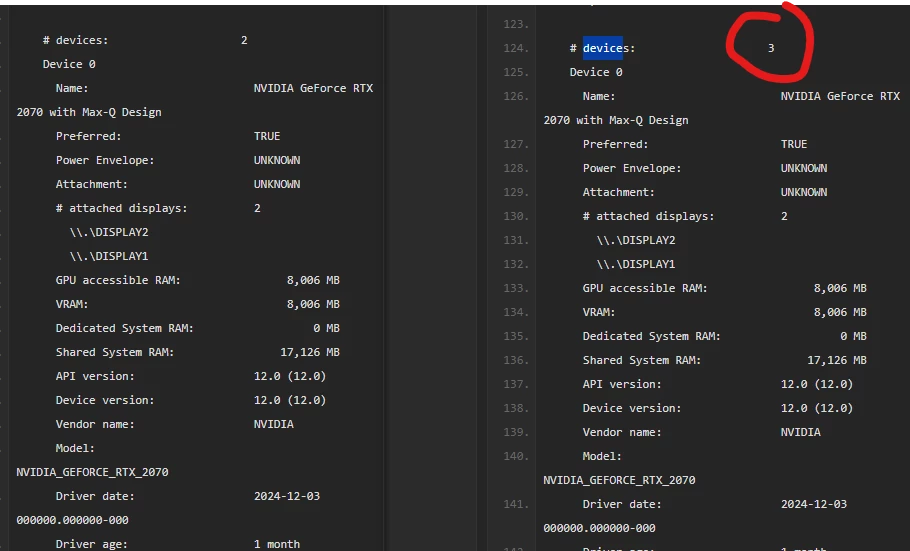Viewport: 910px width, 551px height.
Task: Click "# devices:" label in the unnumbered pane
Action: click(75, 40)
